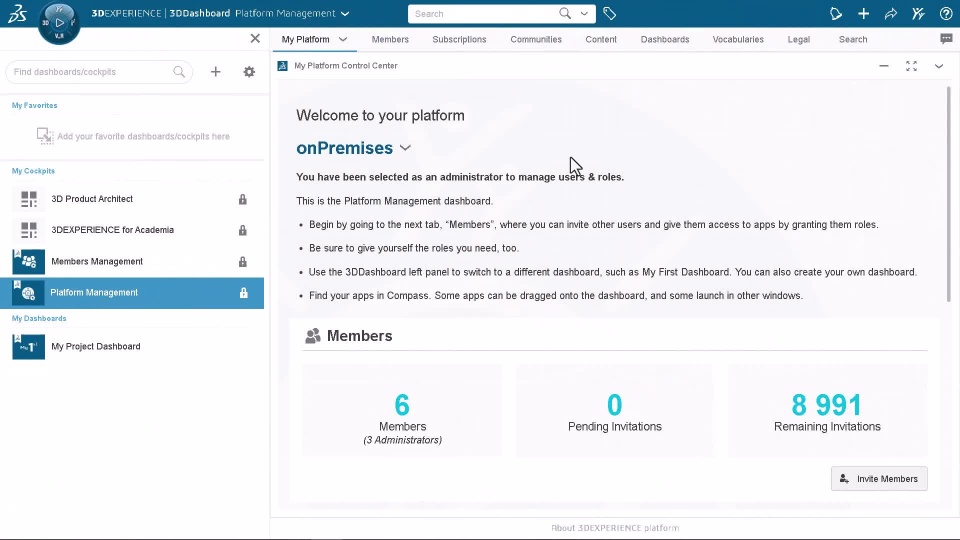Switch to the Subscriptions tab

(x=459, y=39)
